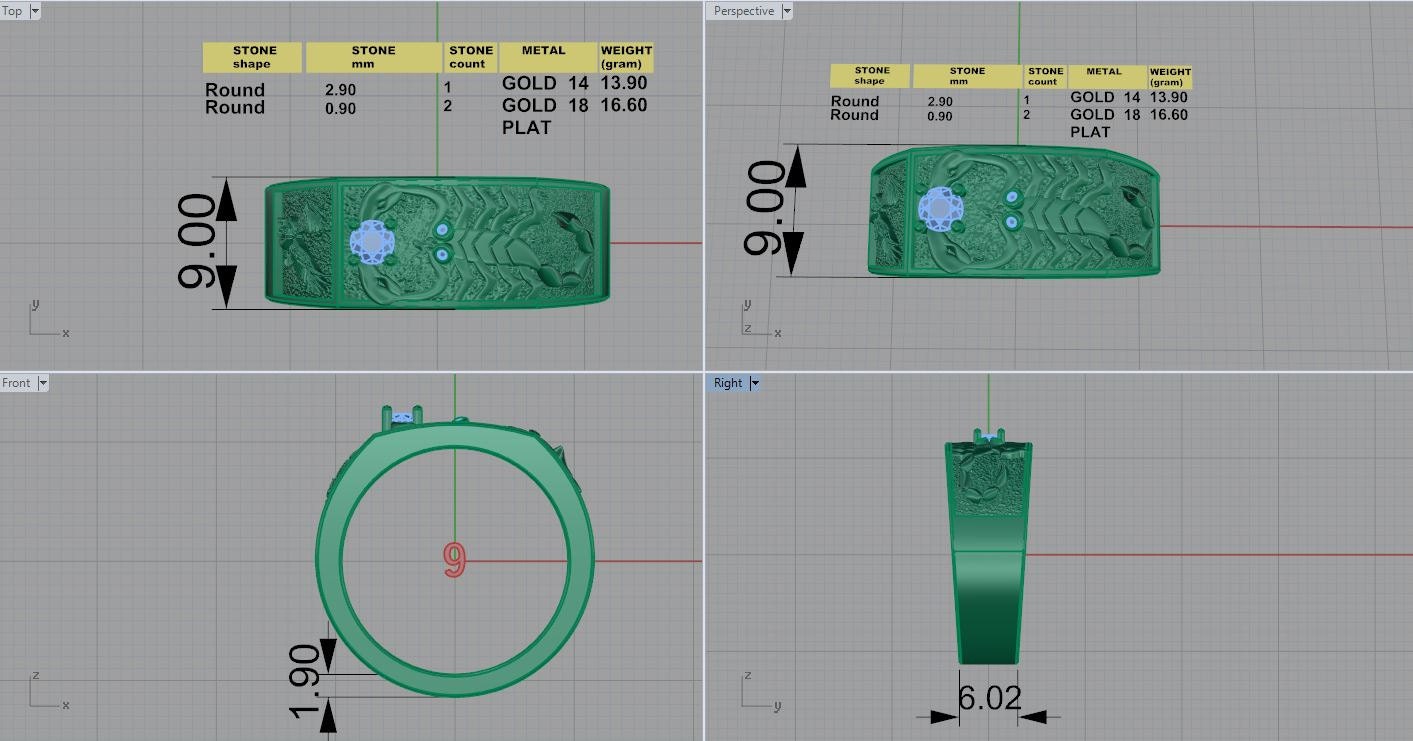Activate the Front viewport title label
The image size is (1413, 741).
click(17, 383)
